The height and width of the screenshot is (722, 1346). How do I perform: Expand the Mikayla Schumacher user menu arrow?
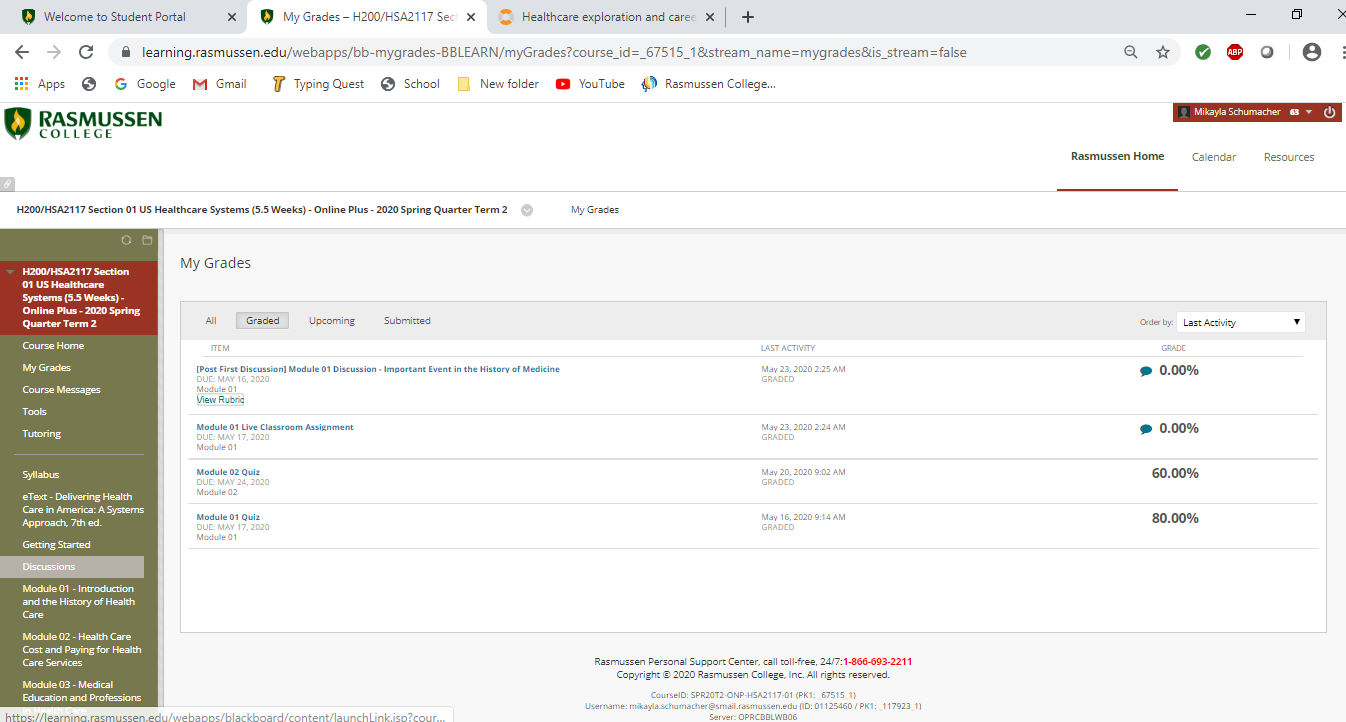1309,112
